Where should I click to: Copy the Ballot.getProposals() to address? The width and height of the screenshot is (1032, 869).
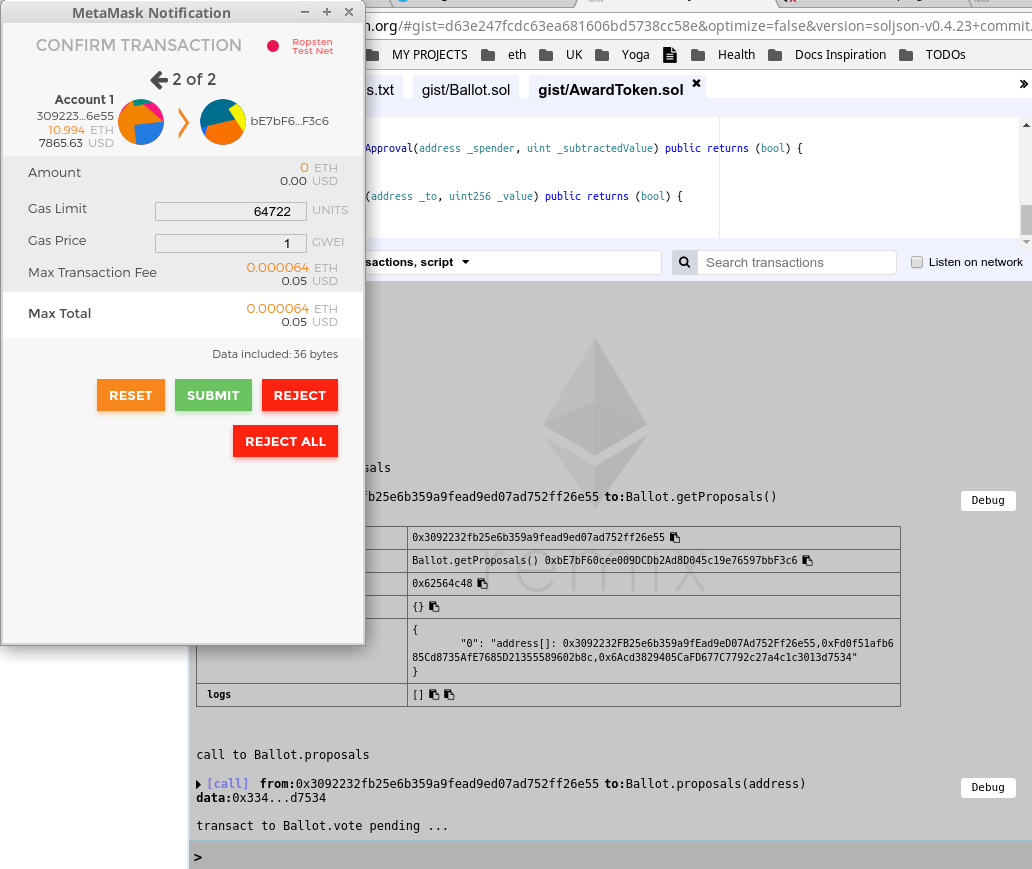808,561
